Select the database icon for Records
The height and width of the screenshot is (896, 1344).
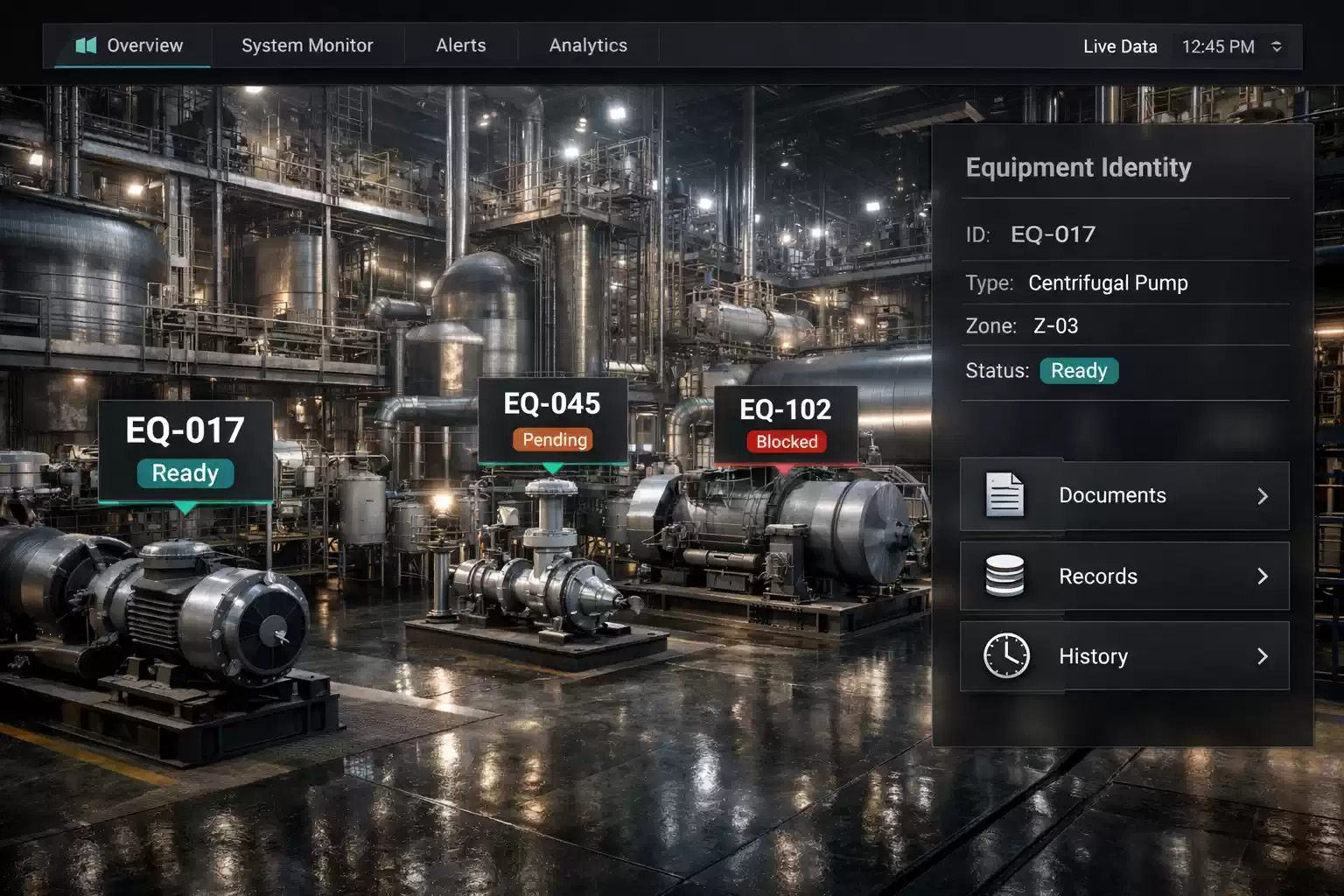[1005, 576]
